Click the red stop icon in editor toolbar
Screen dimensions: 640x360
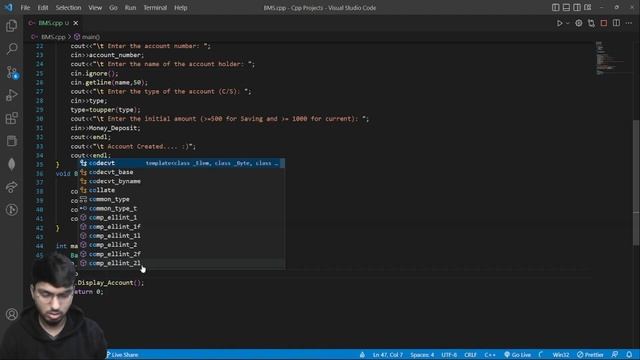point(604,23)
